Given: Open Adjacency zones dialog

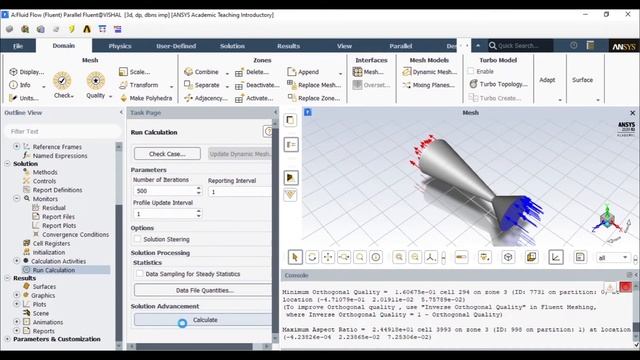Looking at the screenshot, I should click(206, 98).
